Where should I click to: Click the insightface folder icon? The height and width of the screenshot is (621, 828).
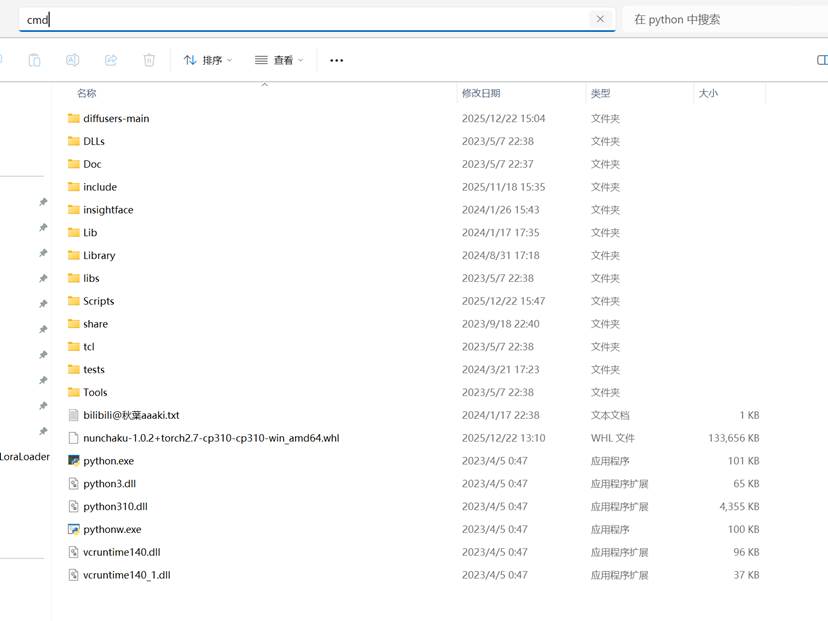click(74, 210)
